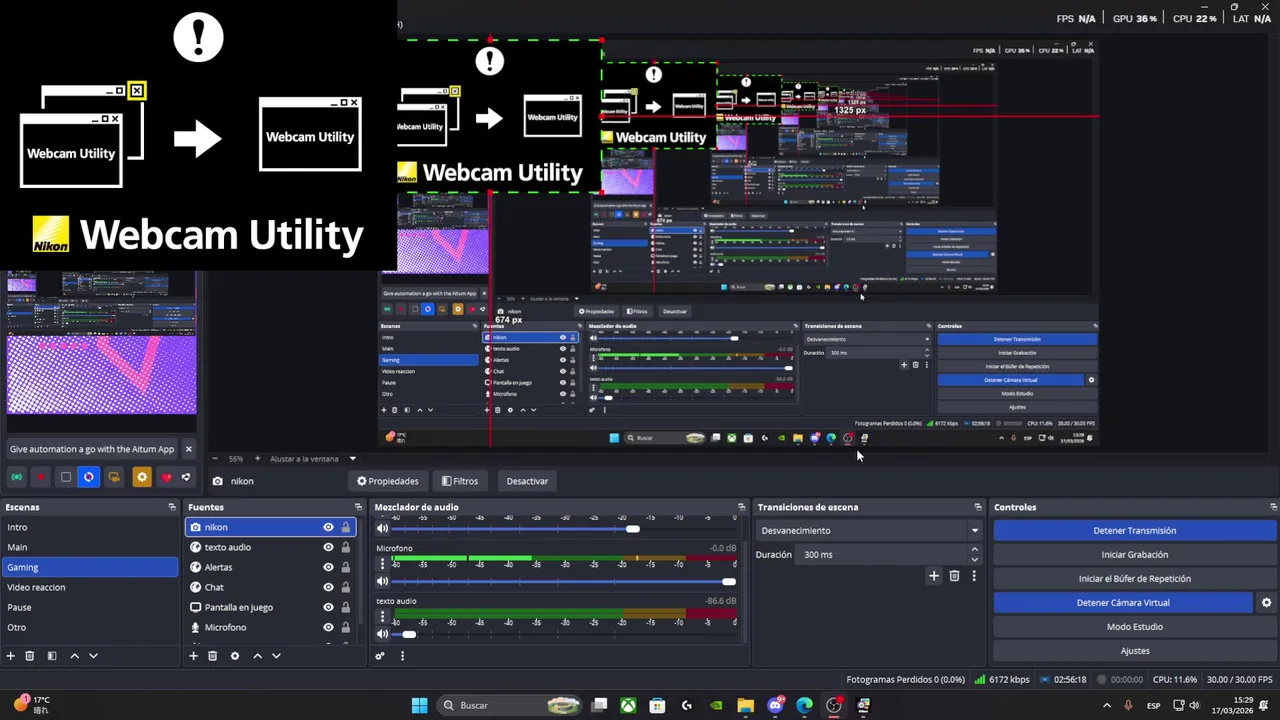1280x720 pixels.
Task: Open Ajustes in Controles panel
Action: pos(1135,651)
